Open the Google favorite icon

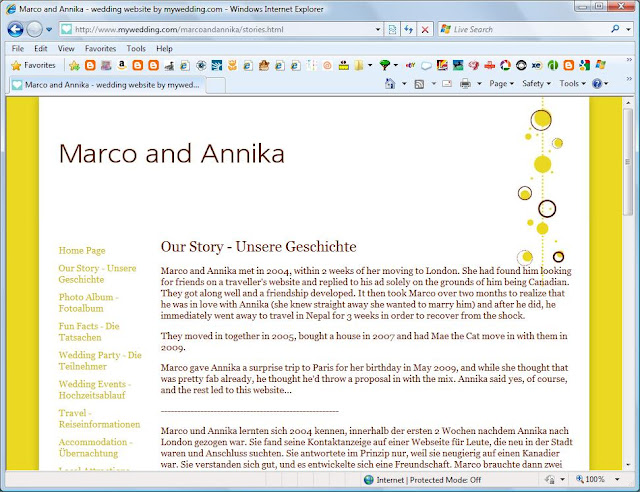pos(584,65)
